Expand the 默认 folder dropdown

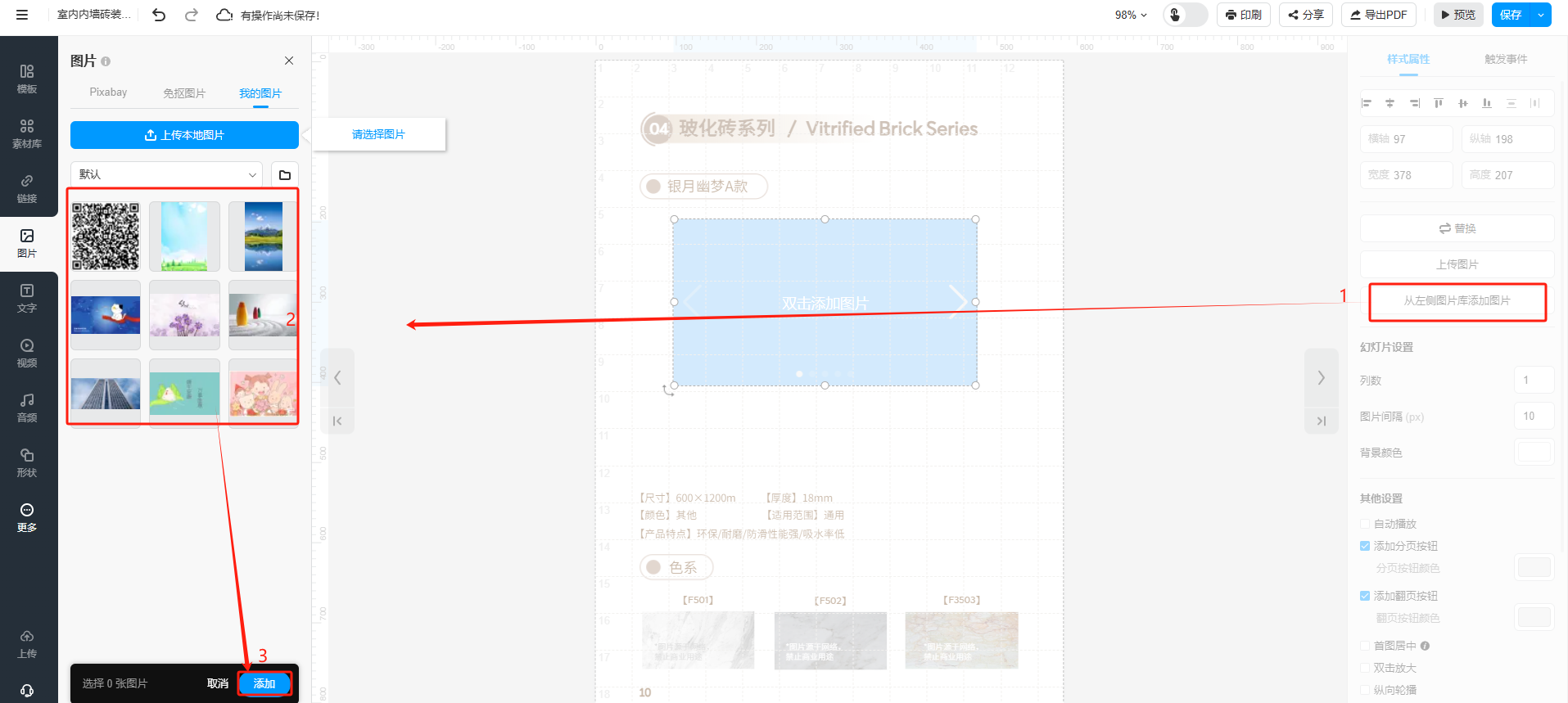(167, 174)
